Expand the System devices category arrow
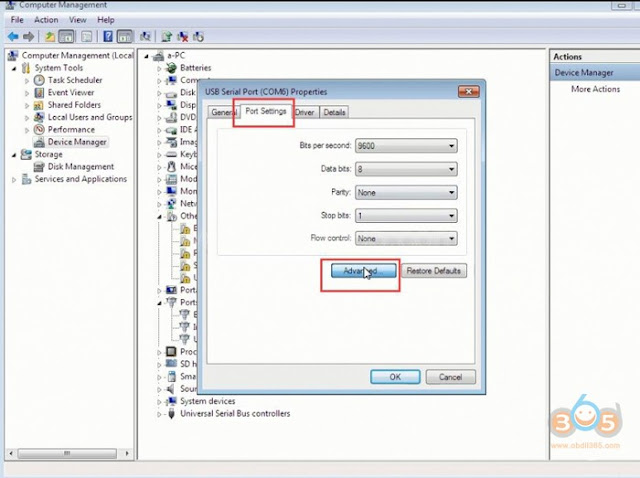This screenshot has height=478, width=640. click(x=159, y=402)
